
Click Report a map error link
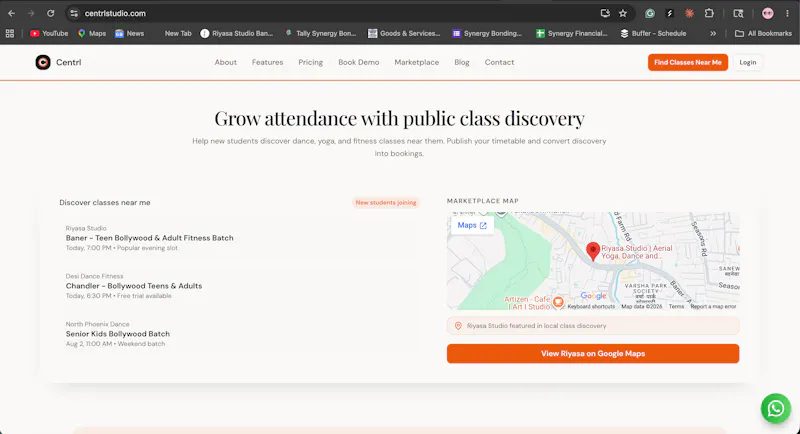pyautogui.click(x=713, y=307)
